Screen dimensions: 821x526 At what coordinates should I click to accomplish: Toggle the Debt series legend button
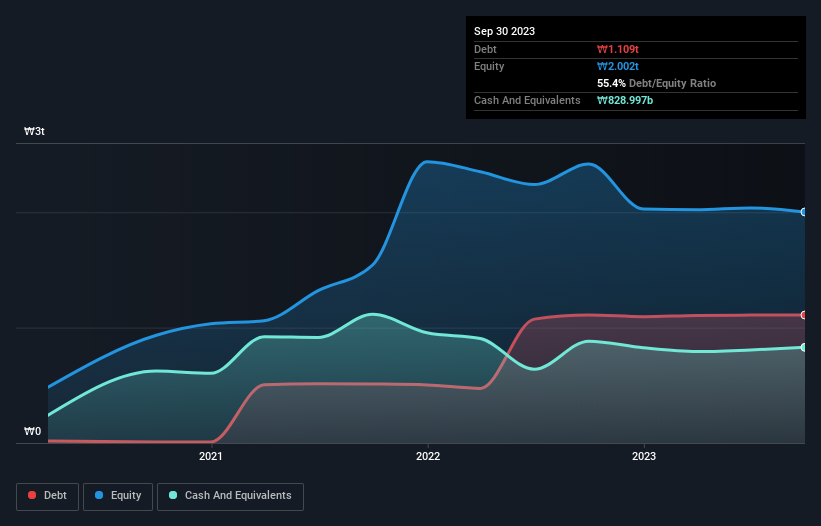[x=47, y=496]
